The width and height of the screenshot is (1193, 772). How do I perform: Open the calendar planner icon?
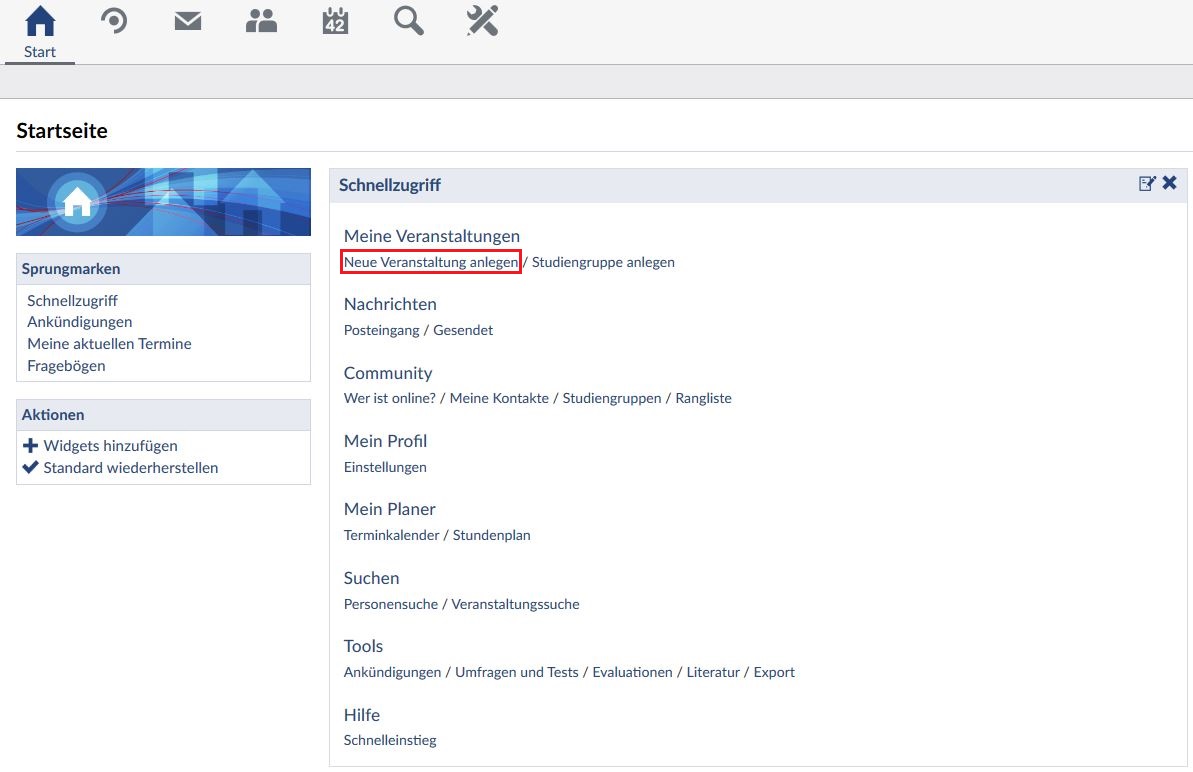pos(335,21)
